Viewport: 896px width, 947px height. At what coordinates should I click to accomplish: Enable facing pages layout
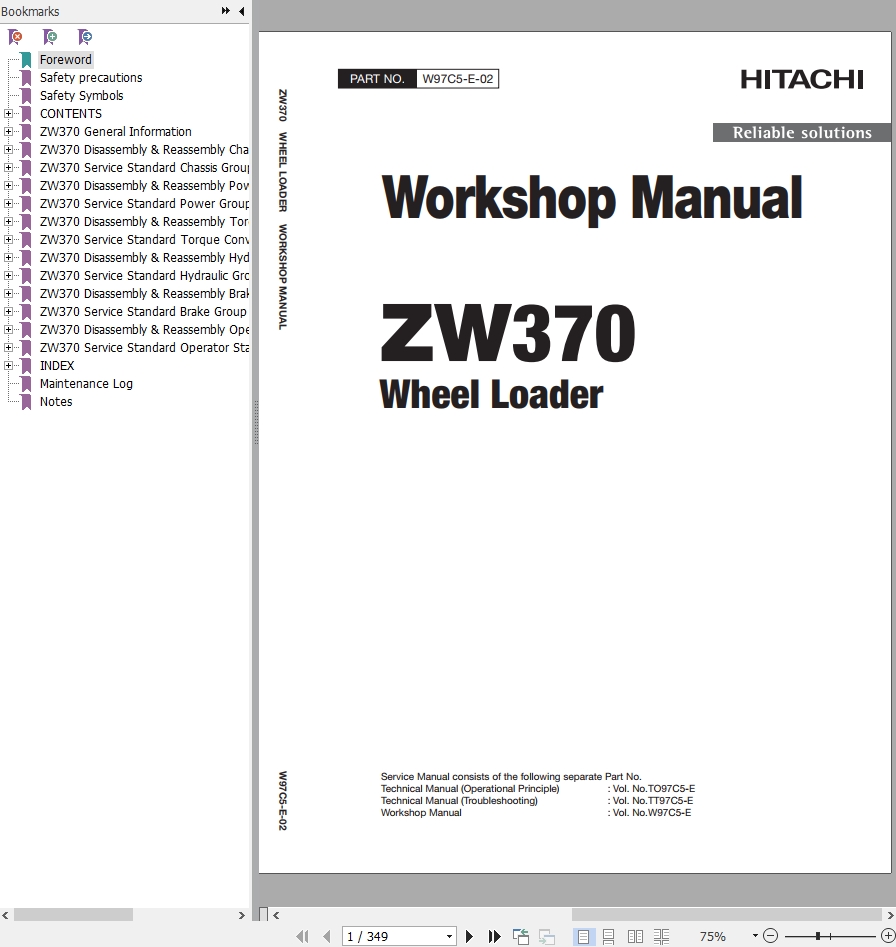coord(635,936)
